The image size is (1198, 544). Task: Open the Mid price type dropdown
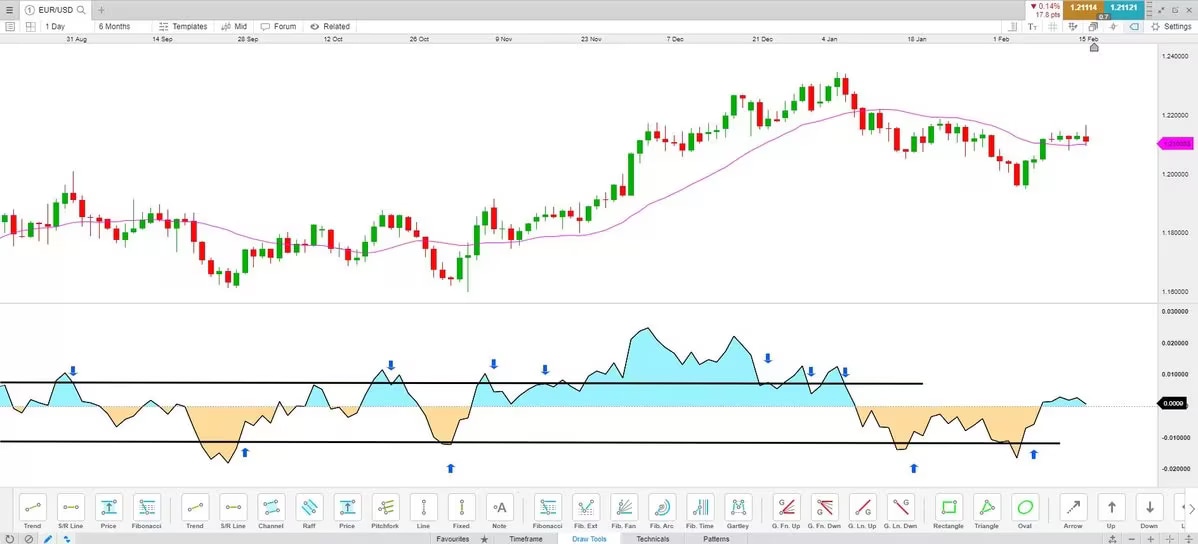coord(234,26)
